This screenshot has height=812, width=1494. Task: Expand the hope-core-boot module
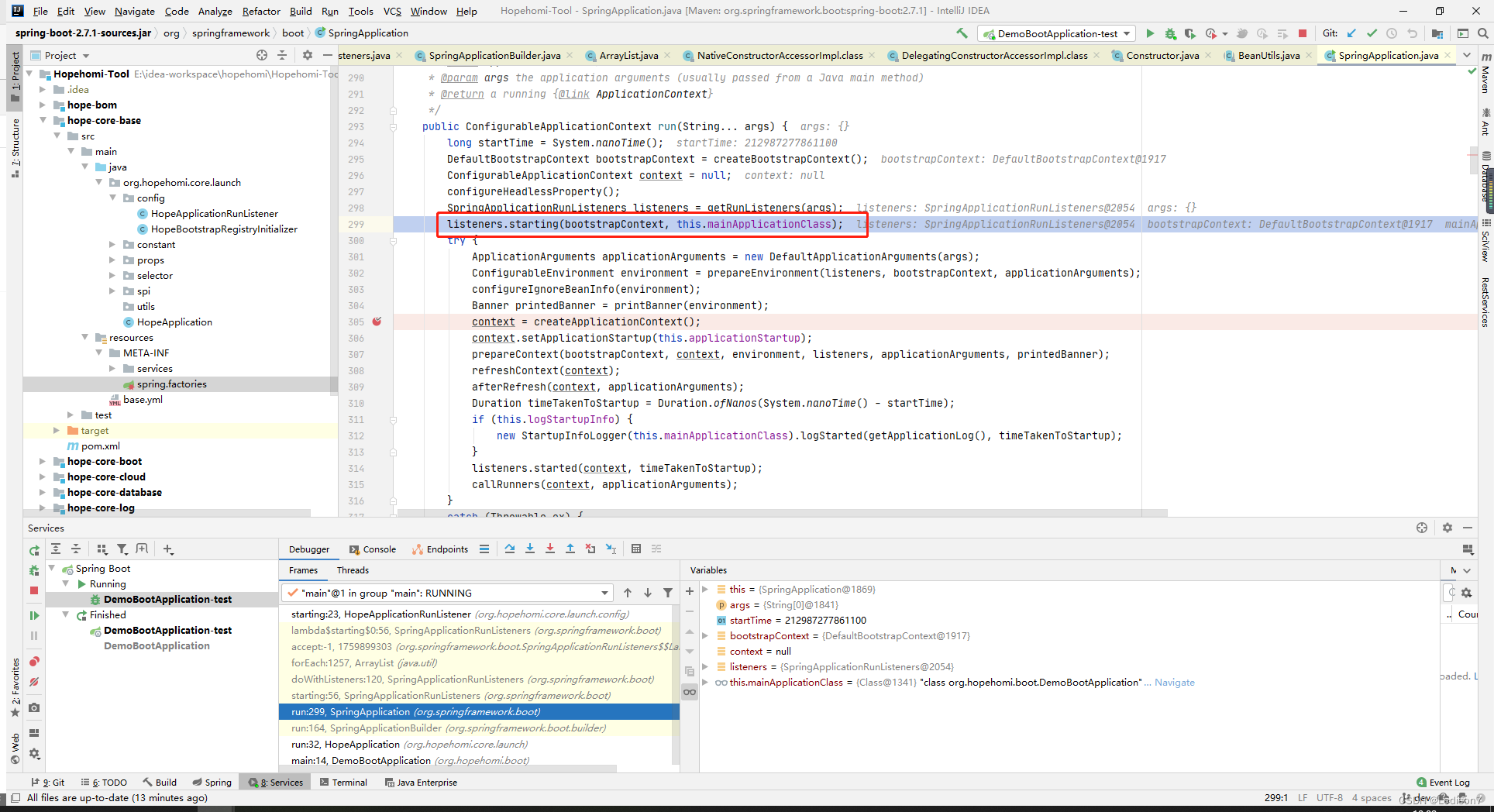(x=43, y=461)
